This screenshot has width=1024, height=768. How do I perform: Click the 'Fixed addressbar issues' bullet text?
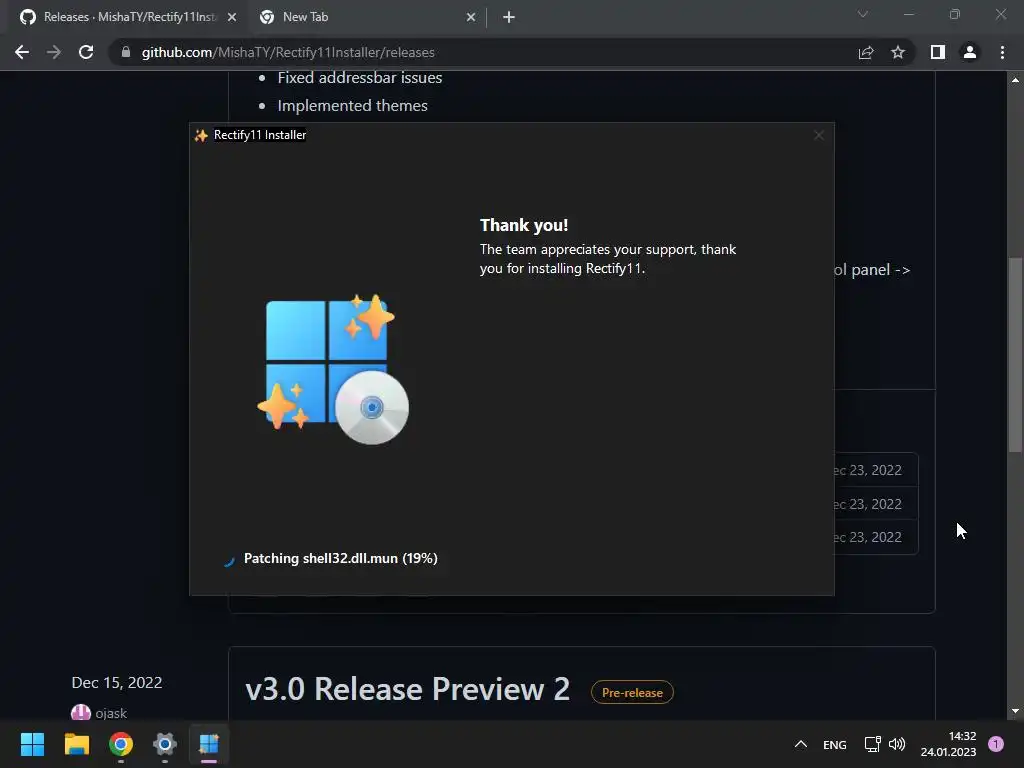[x=360, y=78]
